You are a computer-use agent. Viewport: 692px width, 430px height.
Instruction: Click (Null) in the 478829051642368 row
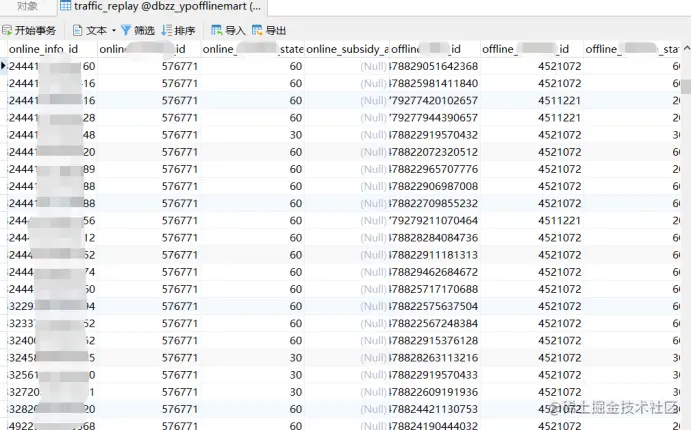tap(373, 66)
